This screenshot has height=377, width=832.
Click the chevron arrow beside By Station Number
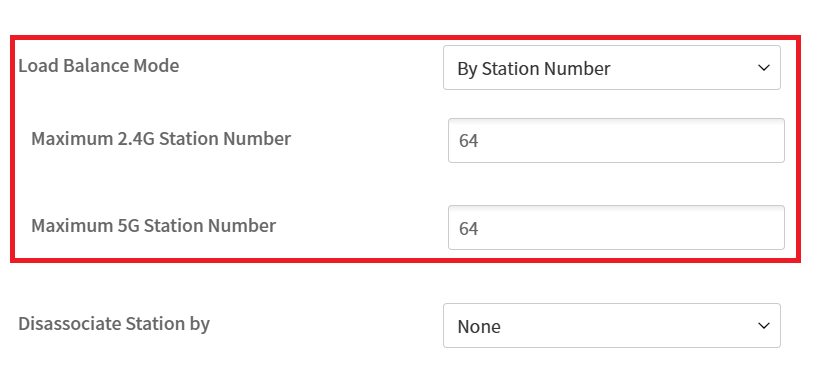coord(764,68)
